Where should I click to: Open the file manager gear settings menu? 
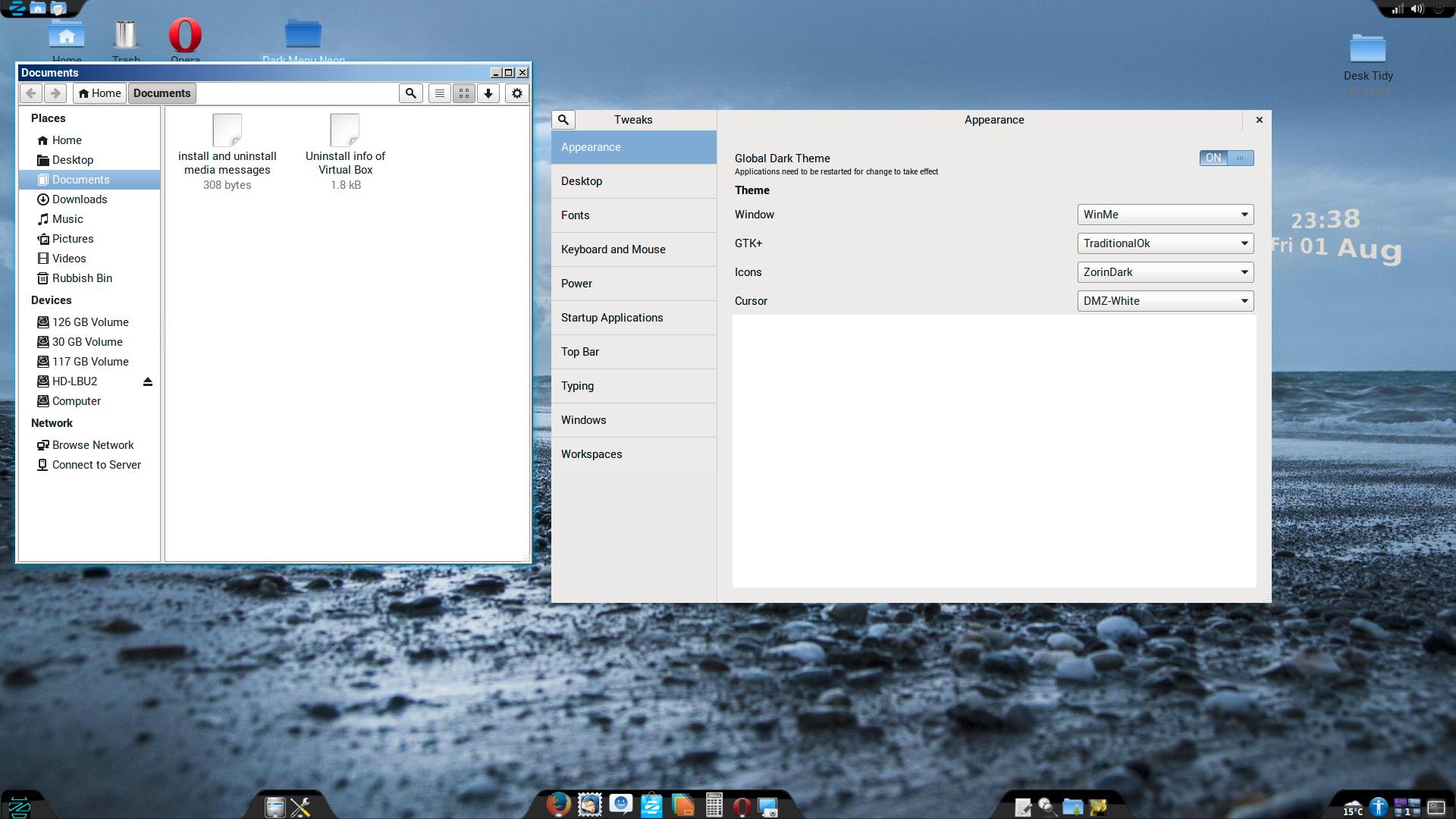pyautogui.click(x=517, y=93)
